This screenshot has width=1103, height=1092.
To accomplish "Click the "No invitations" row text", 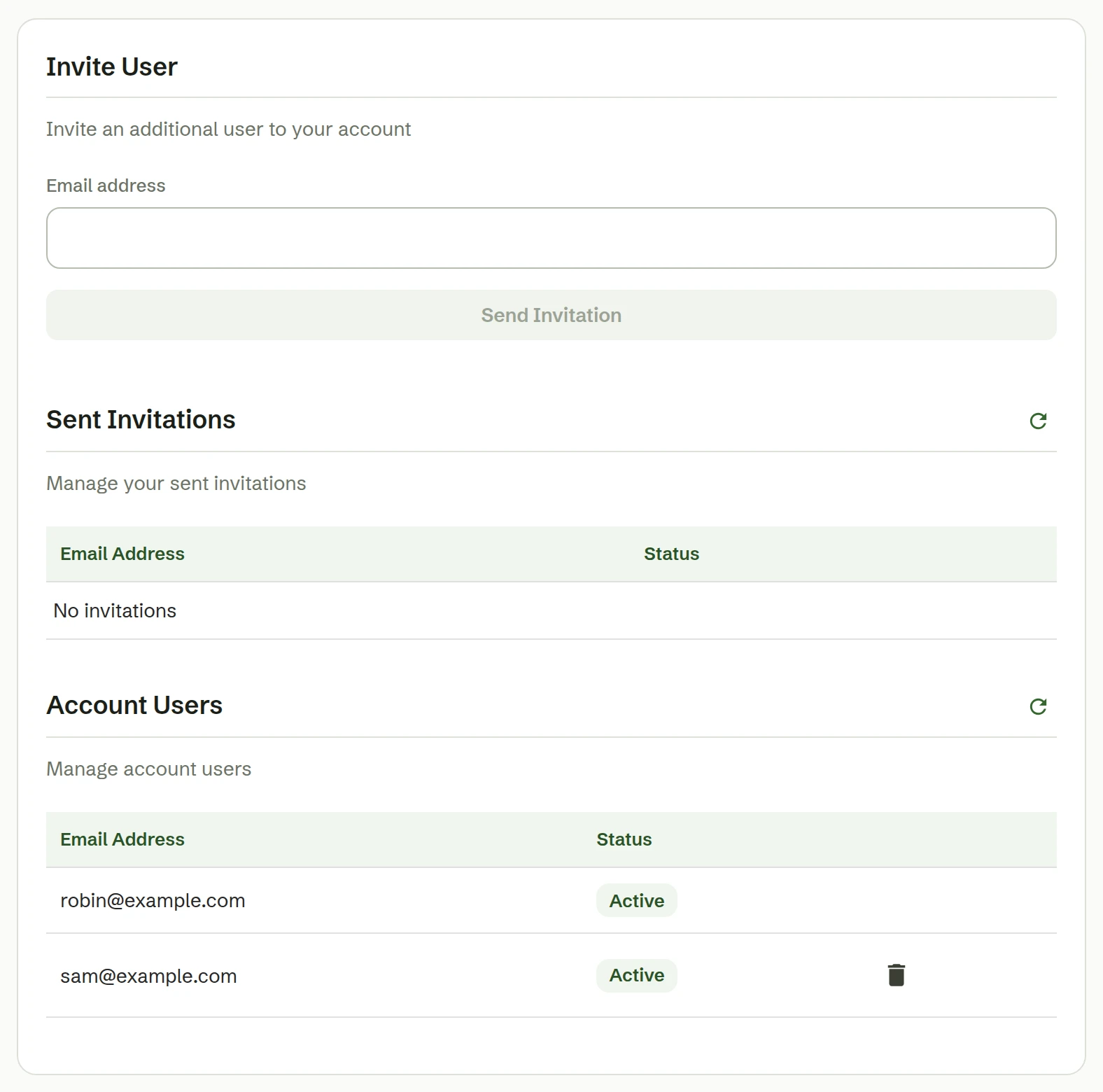I will point(115,610).
